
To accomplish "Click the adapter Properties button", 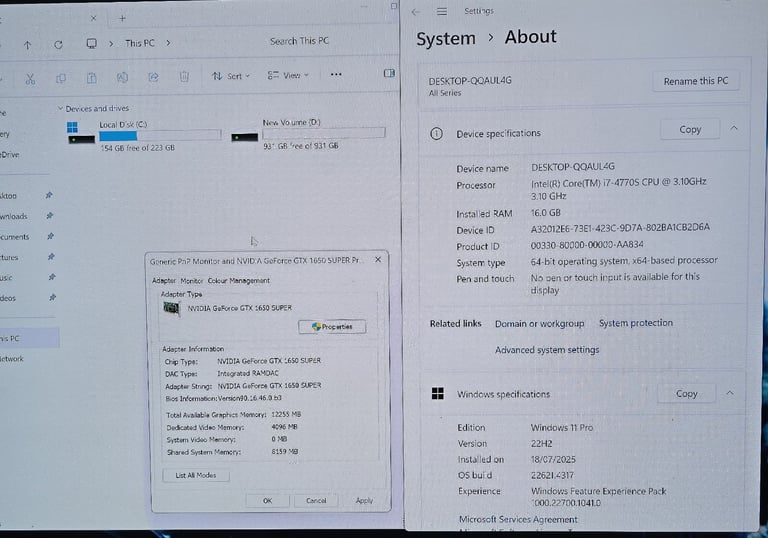I will click(332, 327).
